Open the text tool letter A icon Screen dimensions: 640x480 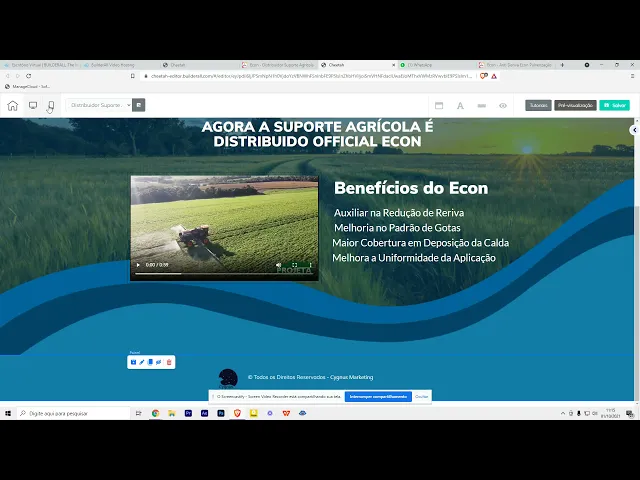[460, 105]
